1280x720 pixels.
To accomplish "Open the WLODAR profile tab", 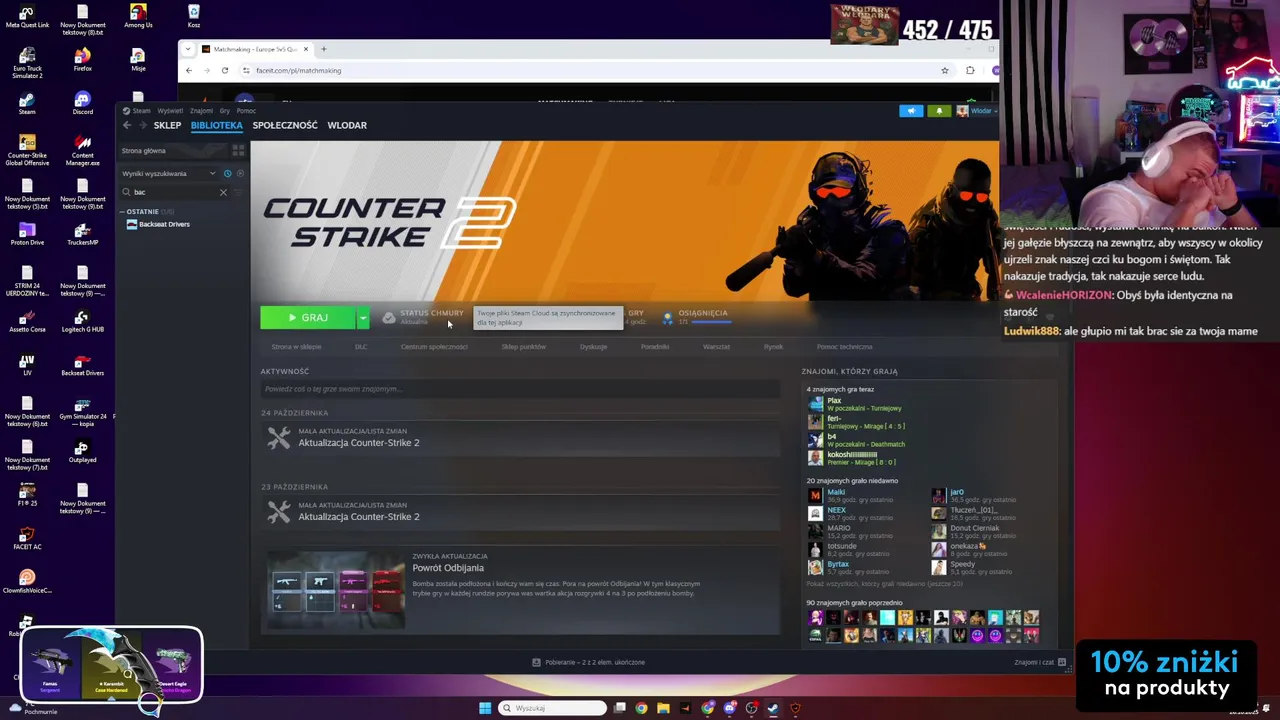I will [x=347, y=125].
